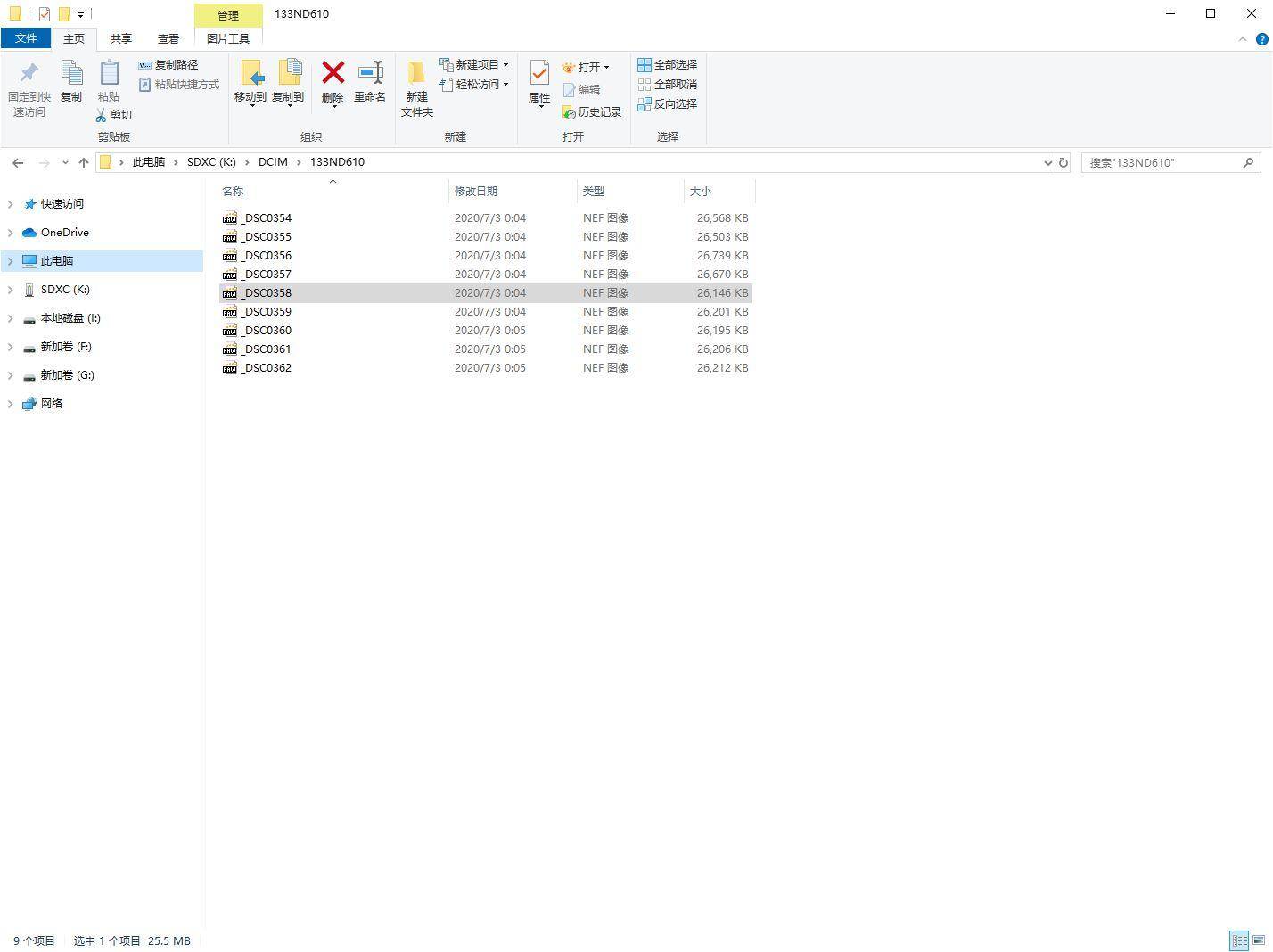The height and width of the screenshot is (952, 1273).
Task: Click the History (历史记录) icon
Action: click(569, 112)
